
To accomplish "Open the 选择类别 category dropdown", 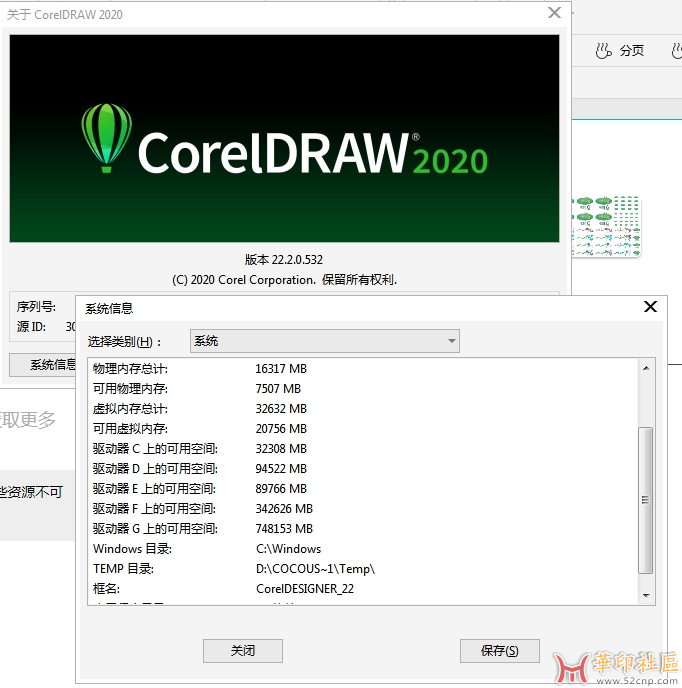I will (325, 341).
